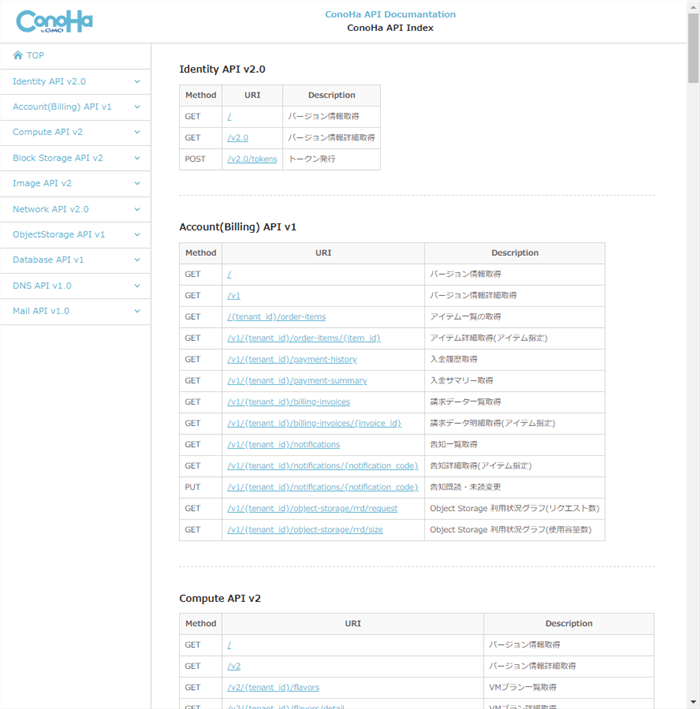Click the object-storage/rrd/request link
The width and height of the screenshot is (700, 709).
click(312, 508)
